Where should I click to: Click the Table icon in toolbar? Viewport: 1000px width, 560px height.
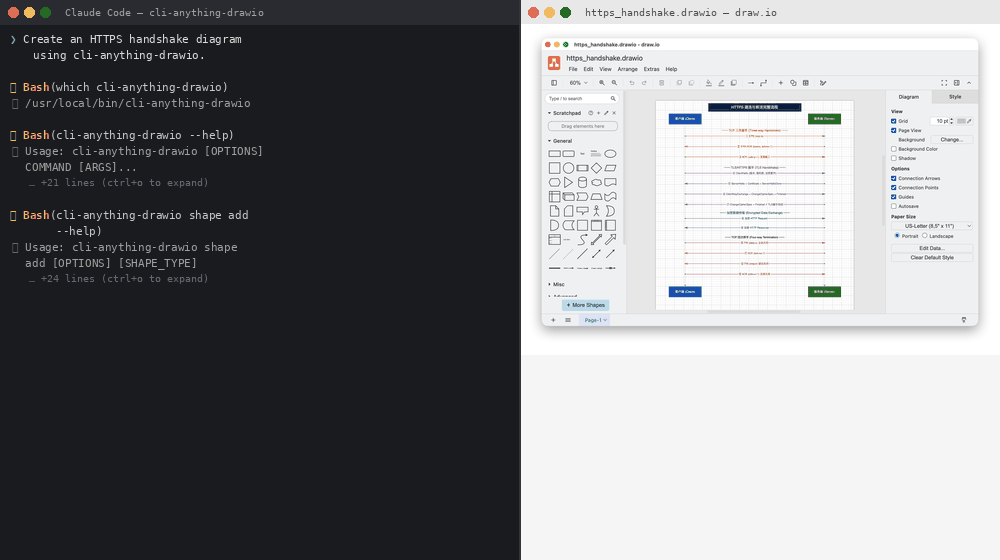click(805, 83)
